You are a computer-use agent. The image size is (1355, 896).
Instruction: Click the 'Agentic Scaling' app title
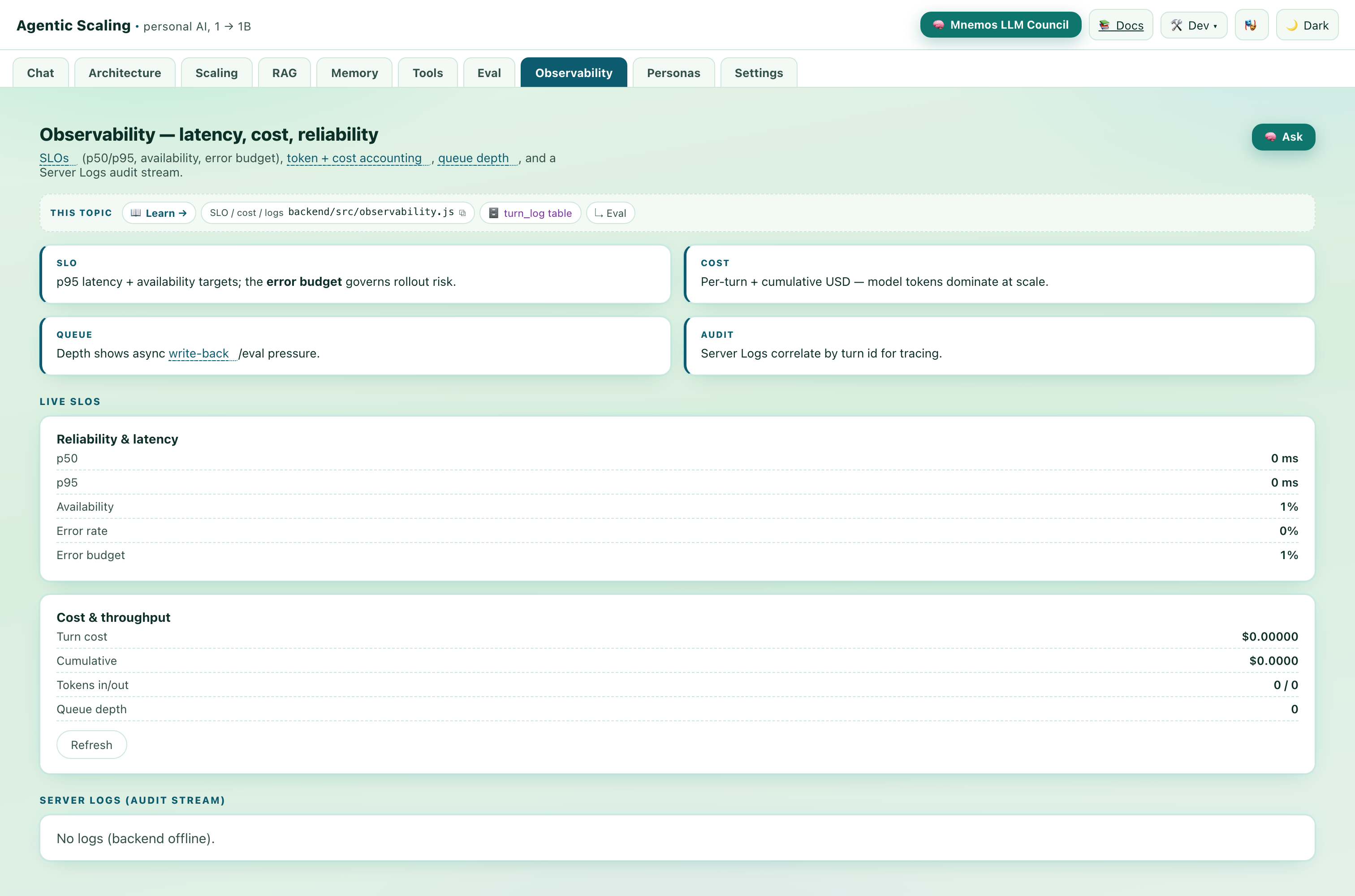[x=73, y=25]
